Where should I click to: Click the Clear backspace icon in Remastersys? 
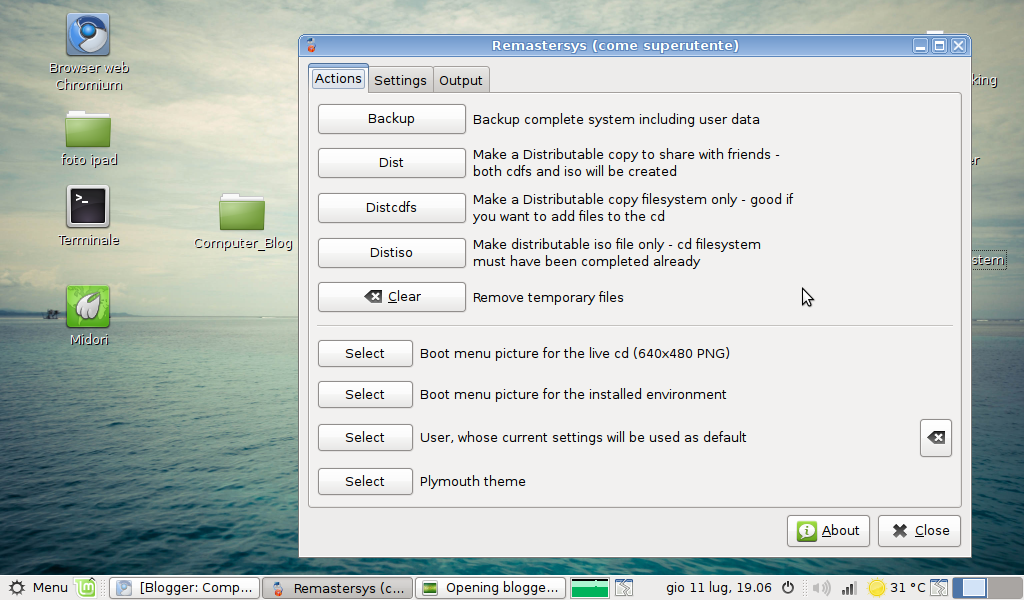(x=375, y=296)
